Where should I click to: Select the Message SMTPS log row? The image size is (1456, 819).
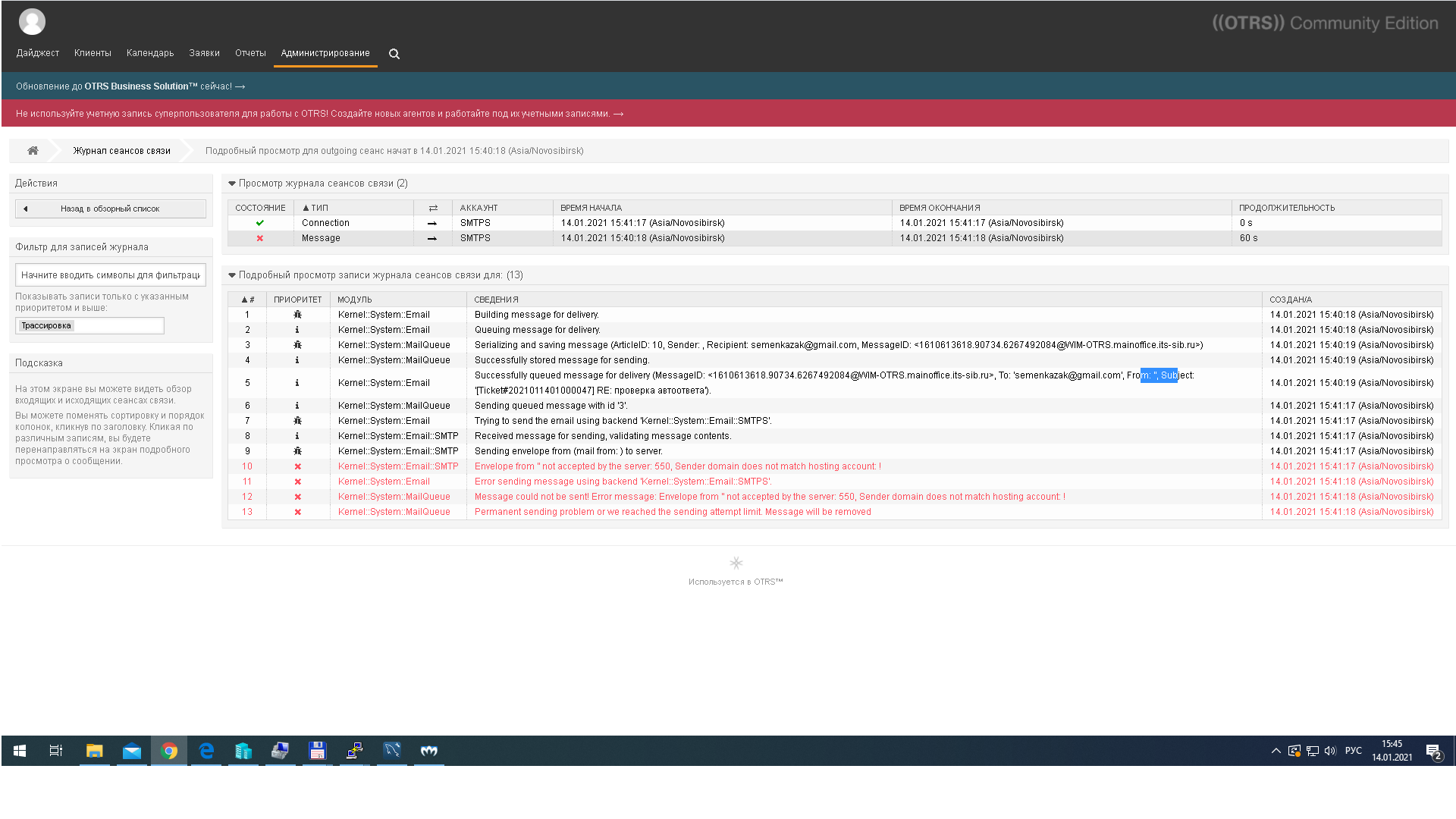[x=834, y=238]
